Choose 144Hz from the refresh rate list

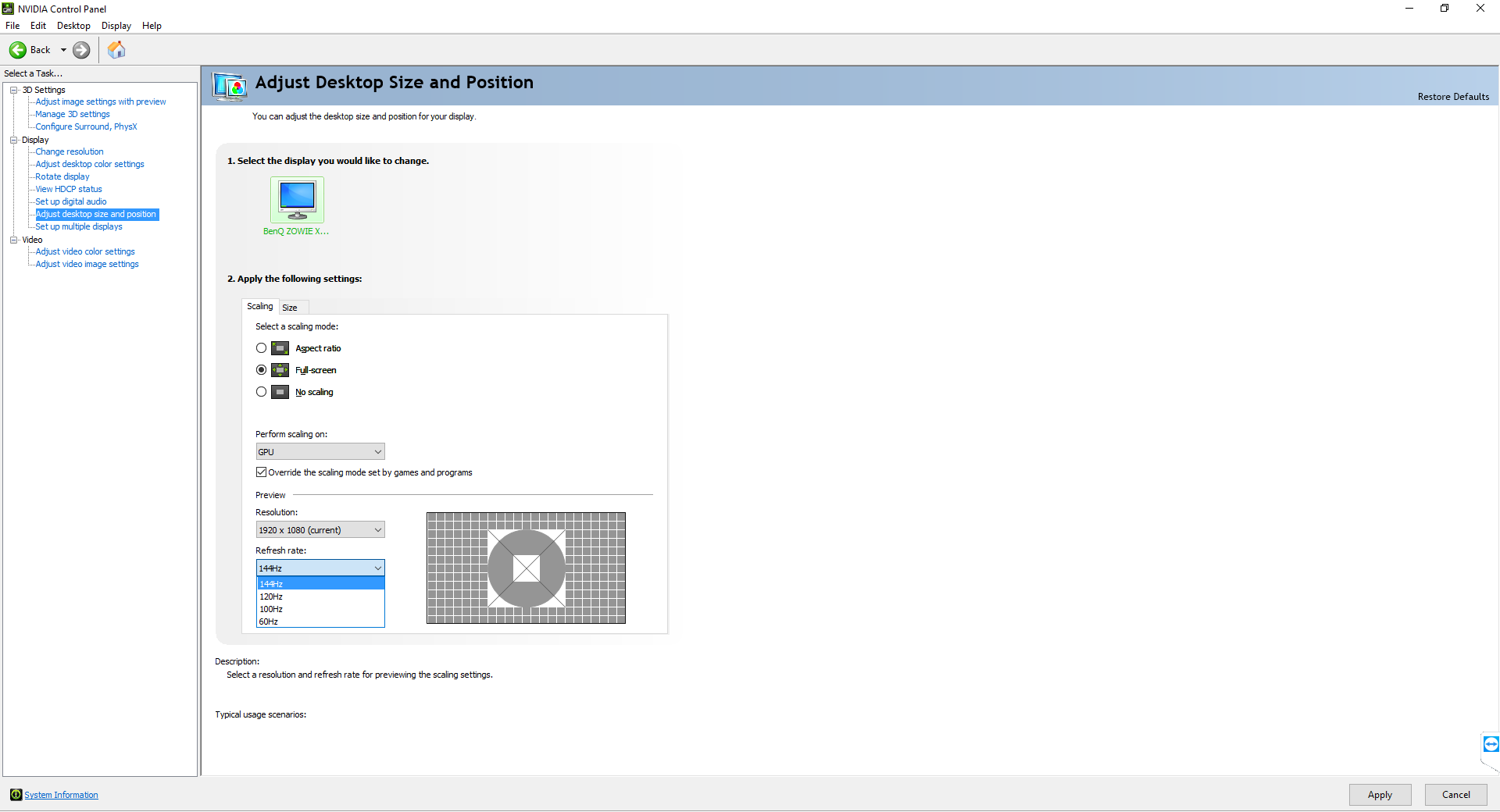[320, 584]
